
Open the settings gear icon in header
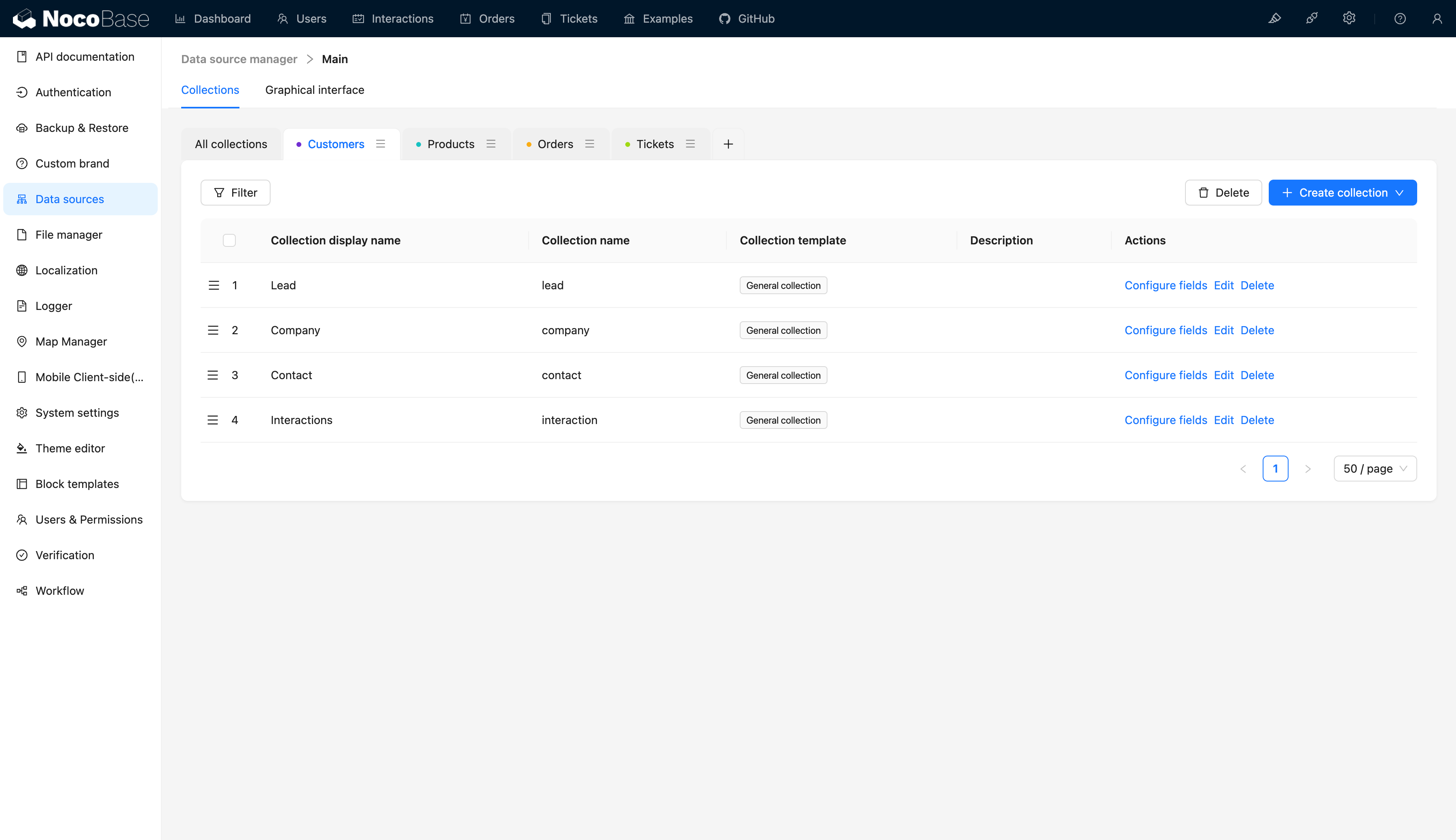[1348, 19]
